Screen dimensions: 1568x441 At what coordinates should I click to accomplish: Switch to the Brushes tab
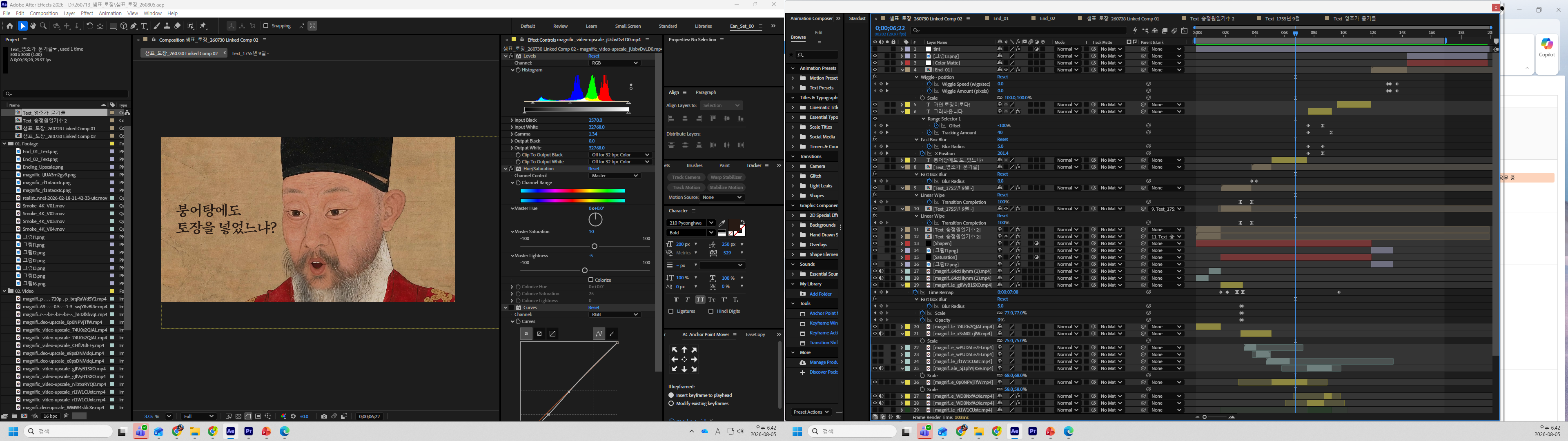(694, 166)
